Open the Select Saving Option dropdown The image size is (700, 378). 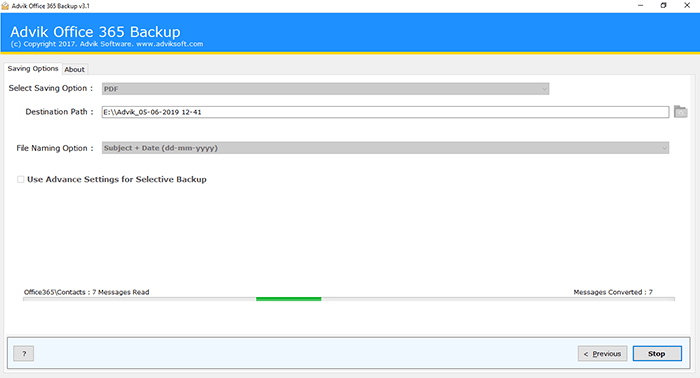coord(325,89)
